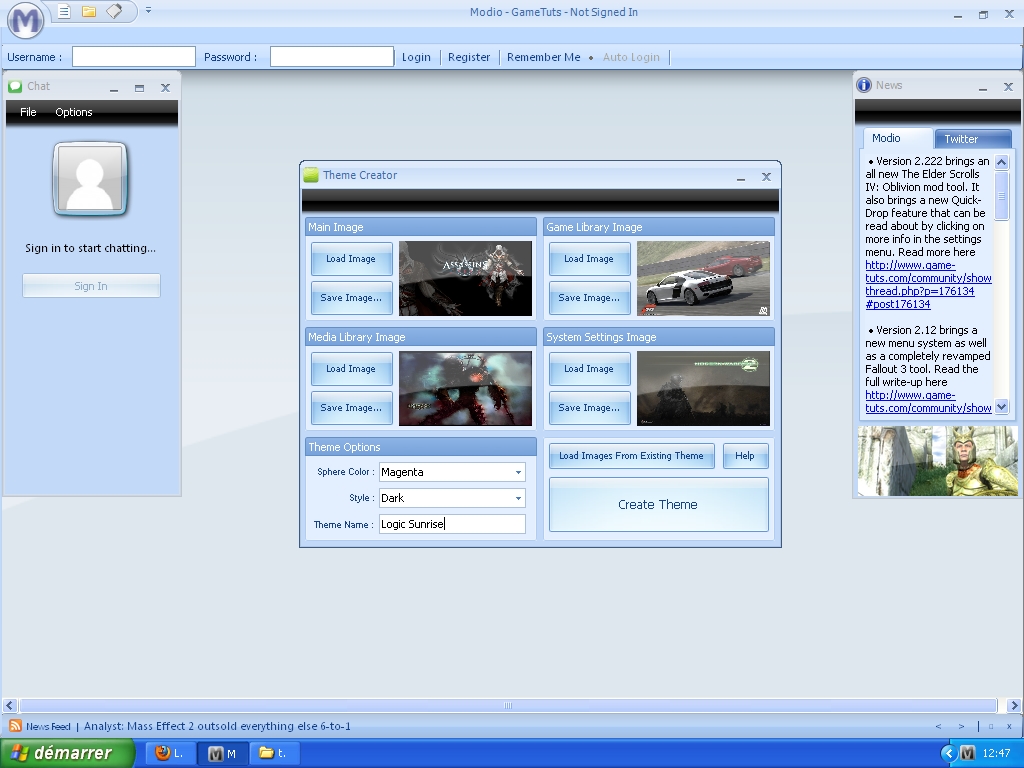This screenshot has height=768, width=1024.
Task: Click the taskbar clock showing 12:47
Action: [997, 753]
